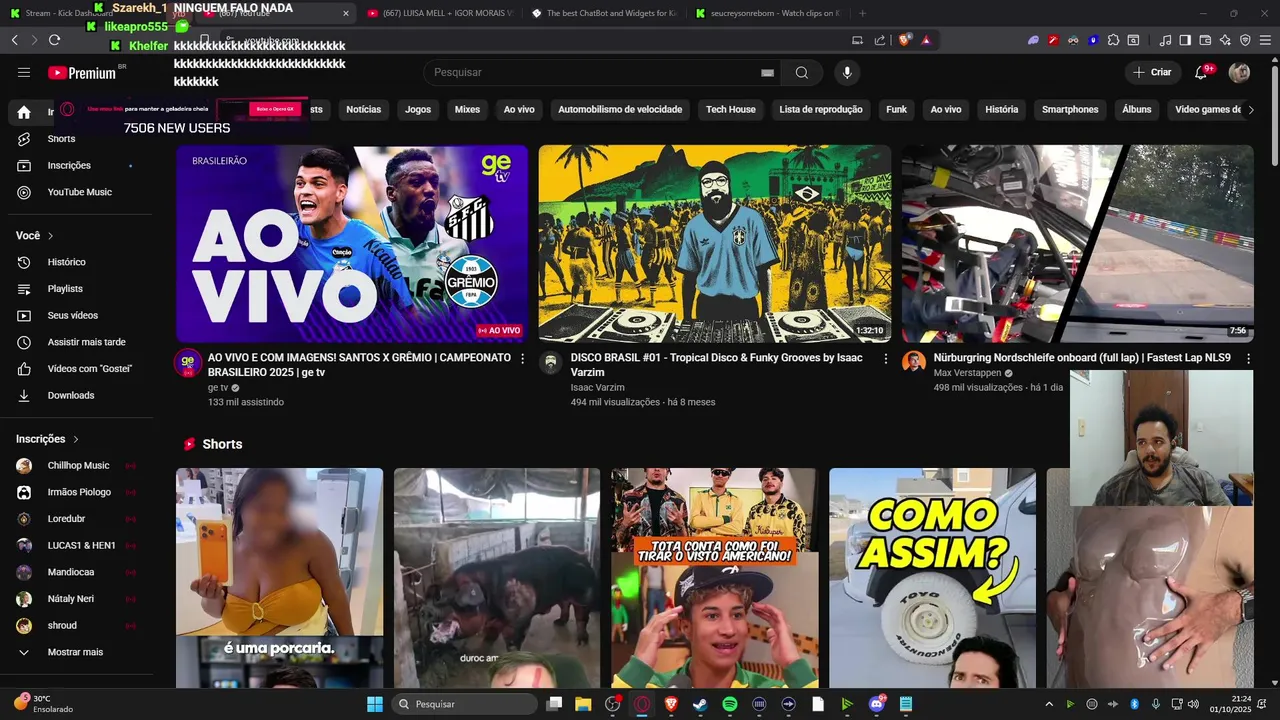The image size is (1280, 720).
Task: Toggle the browser sidebar panel icon
Action: coord(1185,40)
